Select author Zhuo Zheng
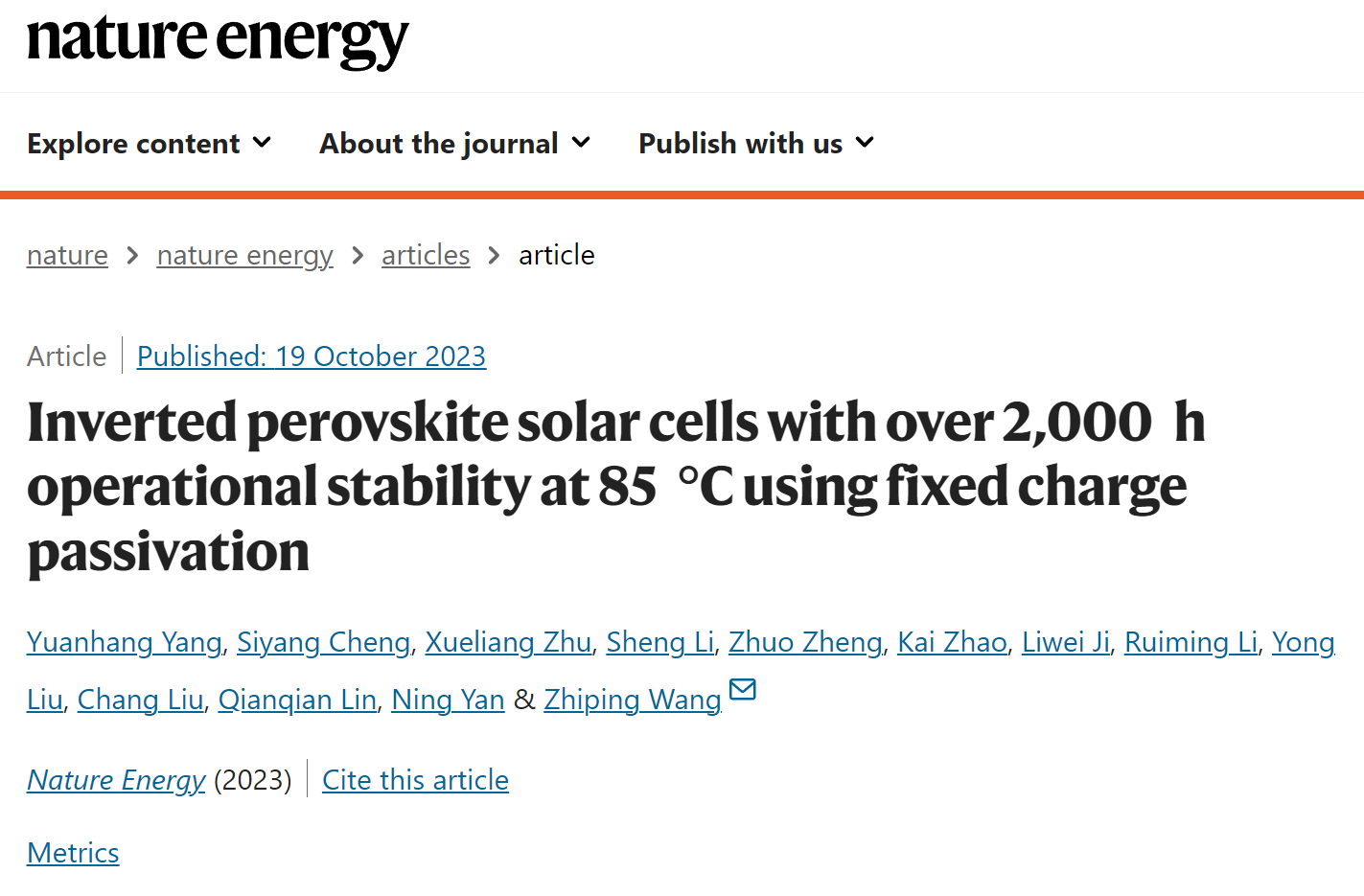Viewport: 1364px width, 896px height. pos(805,642)
